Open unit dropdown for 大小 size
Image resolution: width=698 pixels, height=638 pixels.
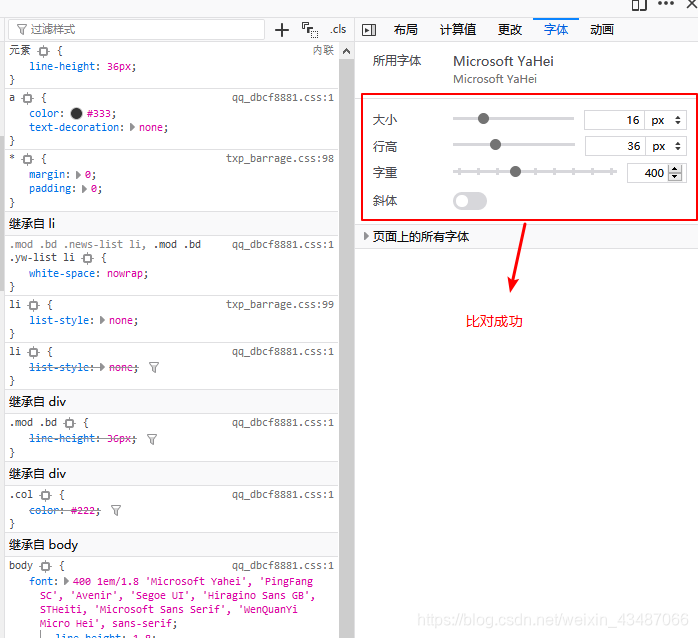666,120
